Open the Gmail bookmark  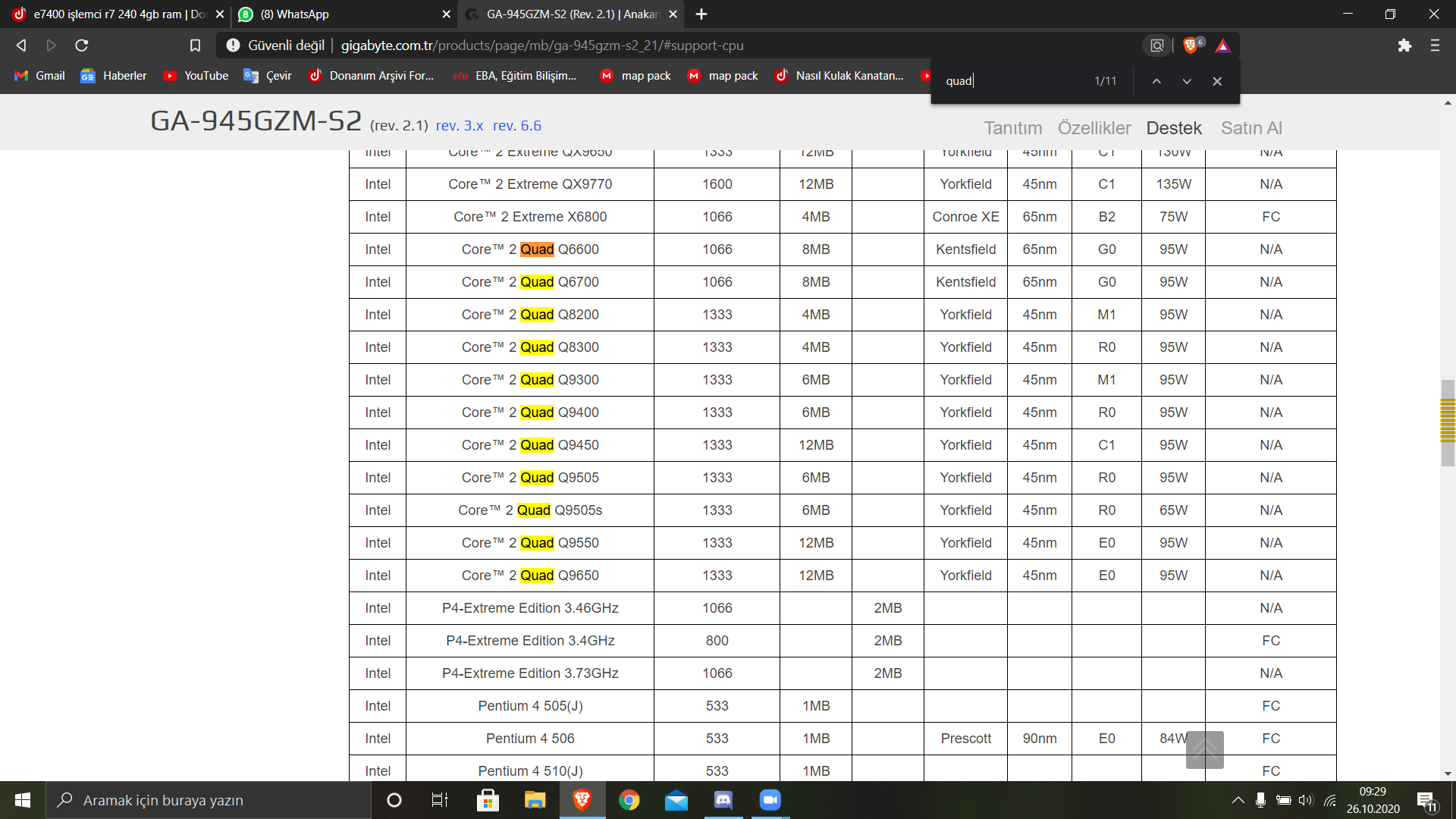coord(40,76)
